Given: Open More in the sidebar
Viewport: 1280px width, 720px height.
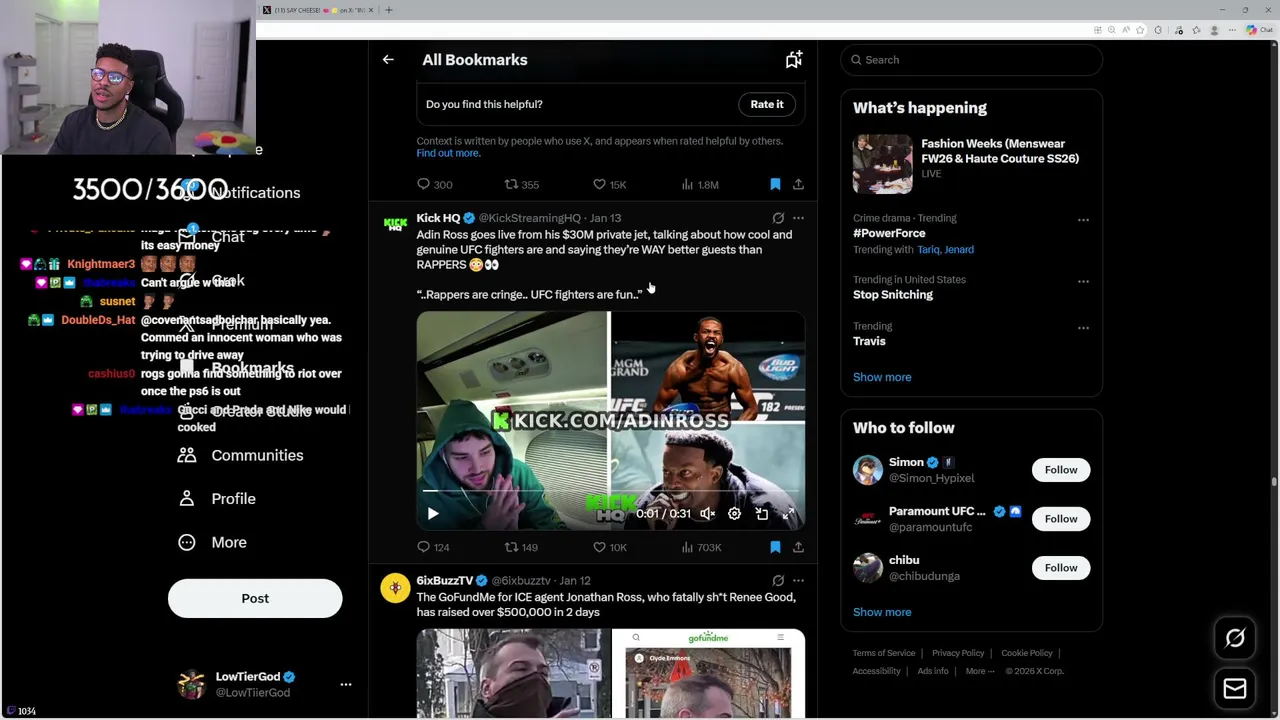Looking at the screenshot, I should click(x=212, y=542).
